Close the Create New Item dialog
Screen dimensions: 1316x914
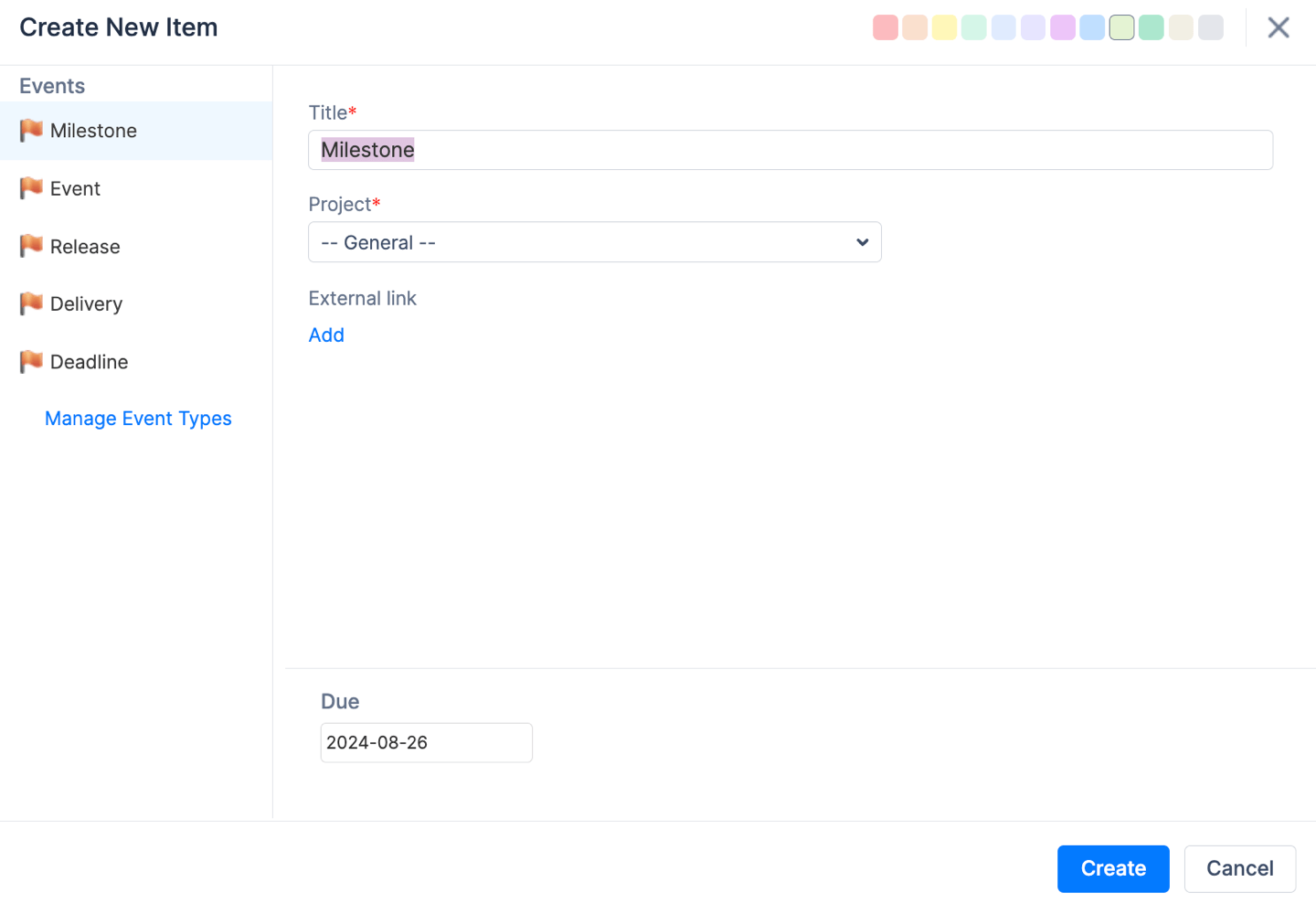coord(1278,27)
